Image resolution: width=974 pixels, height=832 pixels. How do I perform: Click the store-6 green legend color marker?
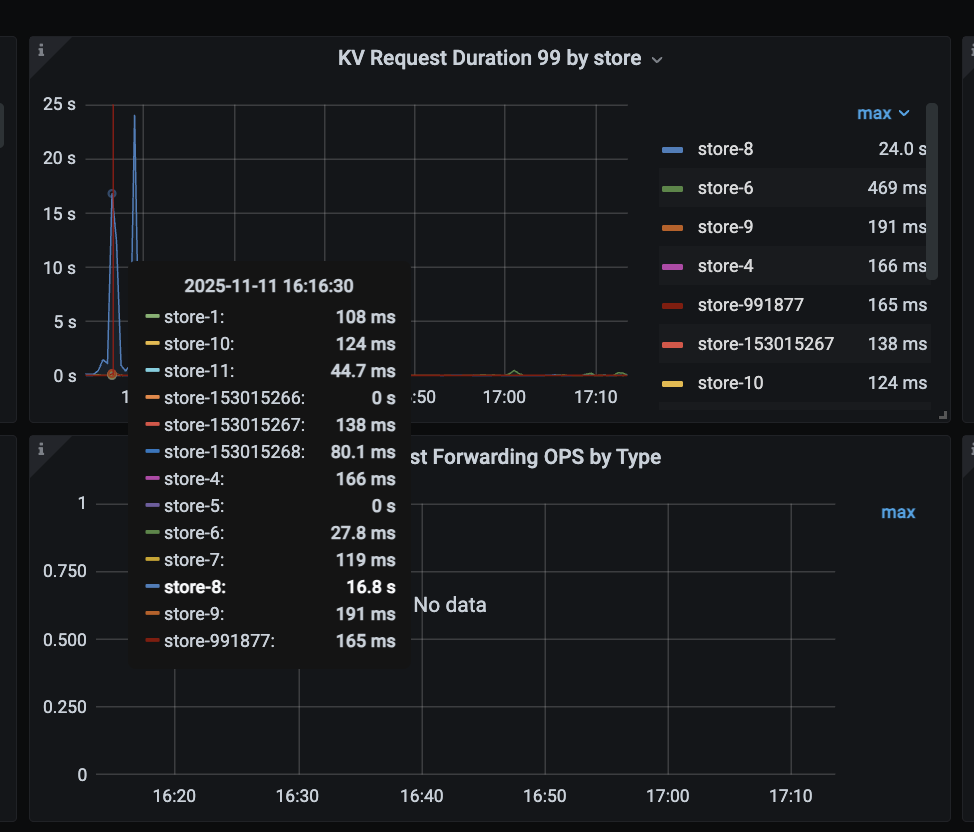coord(672,189)
